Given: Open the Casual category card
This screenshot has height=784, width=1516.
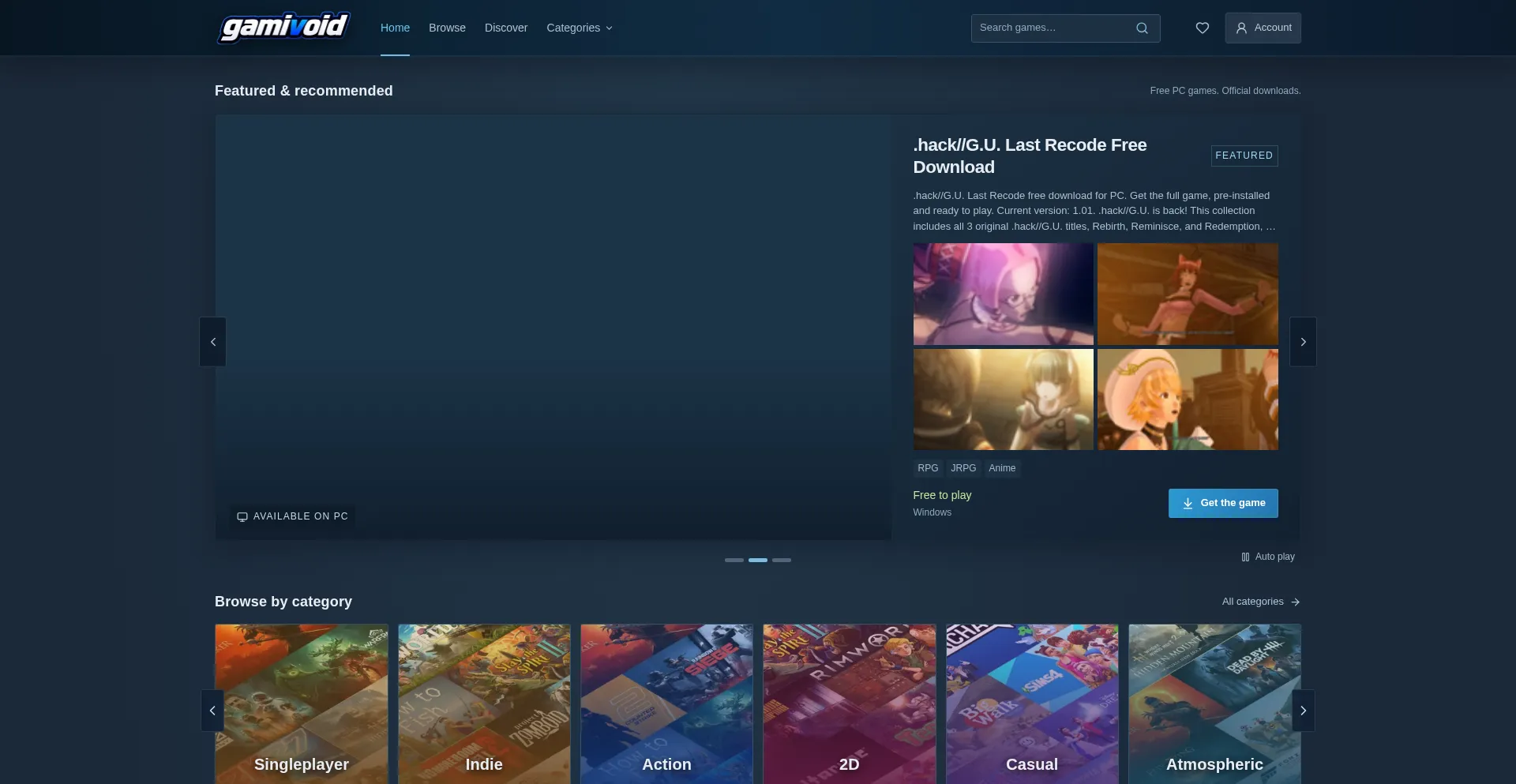Looking at the screenshot, I should 1032,704.
